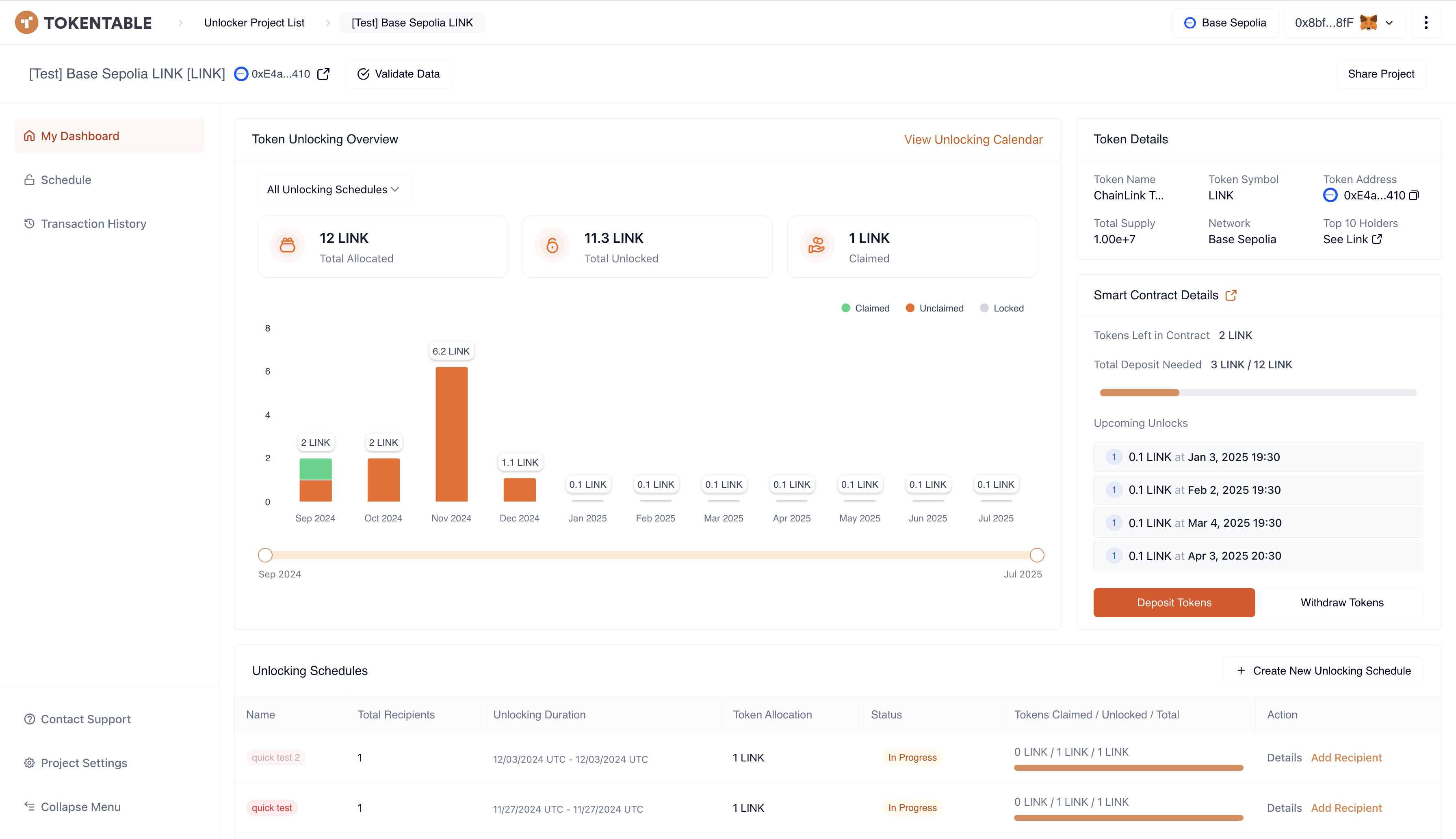Open Base Sepolia network selector

point(1225,22)
